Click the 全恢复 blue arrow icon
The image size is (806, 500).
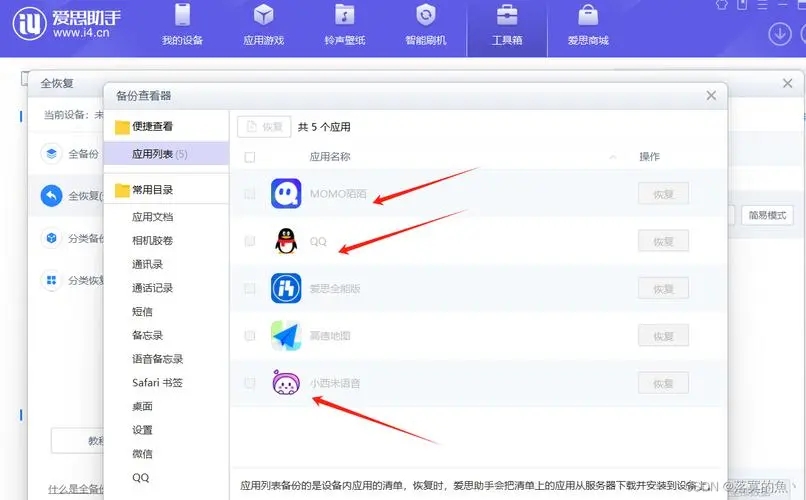[x=51, y=196]
